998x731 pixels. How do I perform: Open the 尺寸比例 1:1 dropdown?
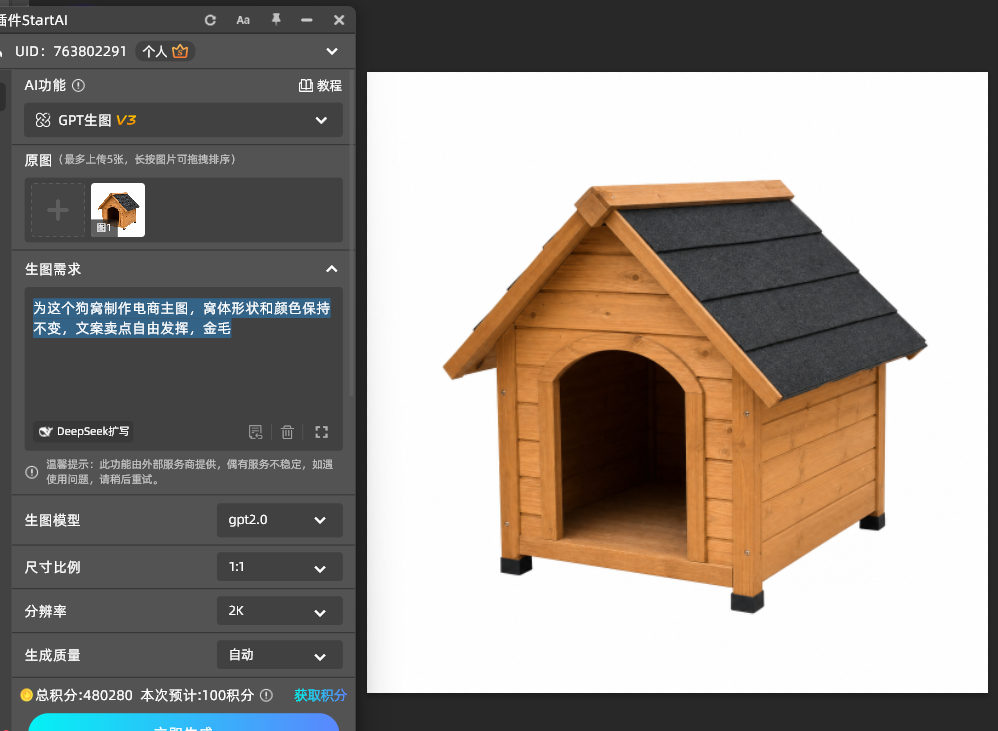[x=279, y=567]
